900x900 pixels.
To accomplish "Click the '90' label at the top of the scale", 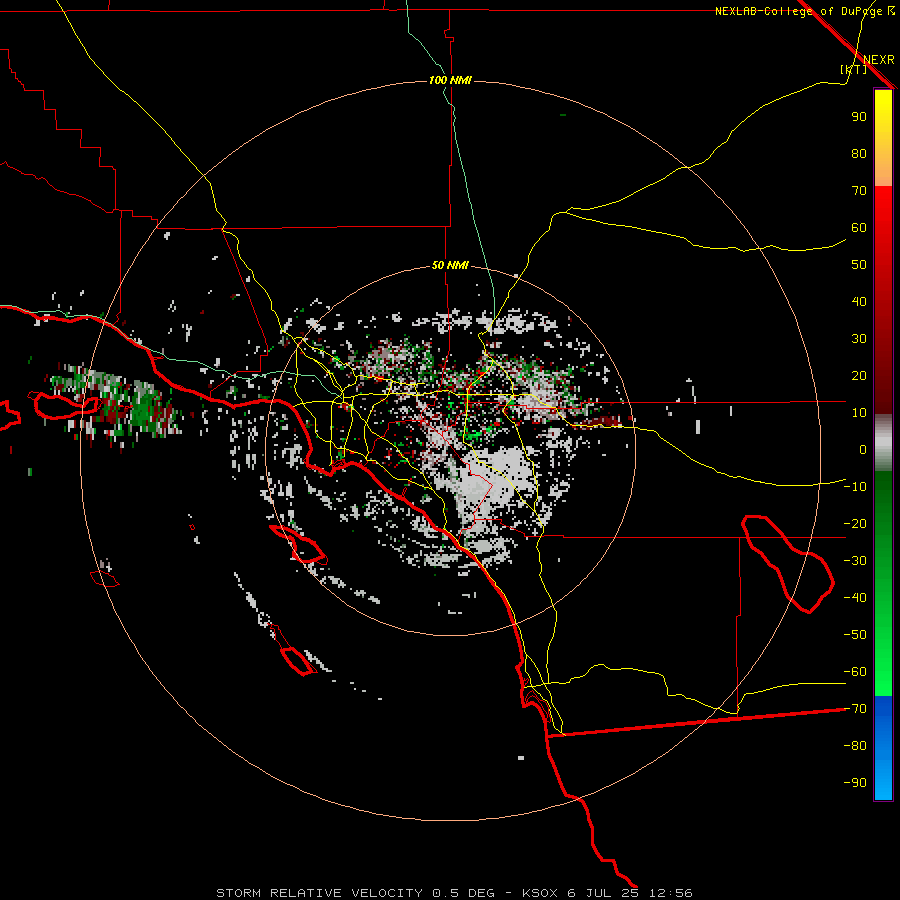I will click(859, 117).
